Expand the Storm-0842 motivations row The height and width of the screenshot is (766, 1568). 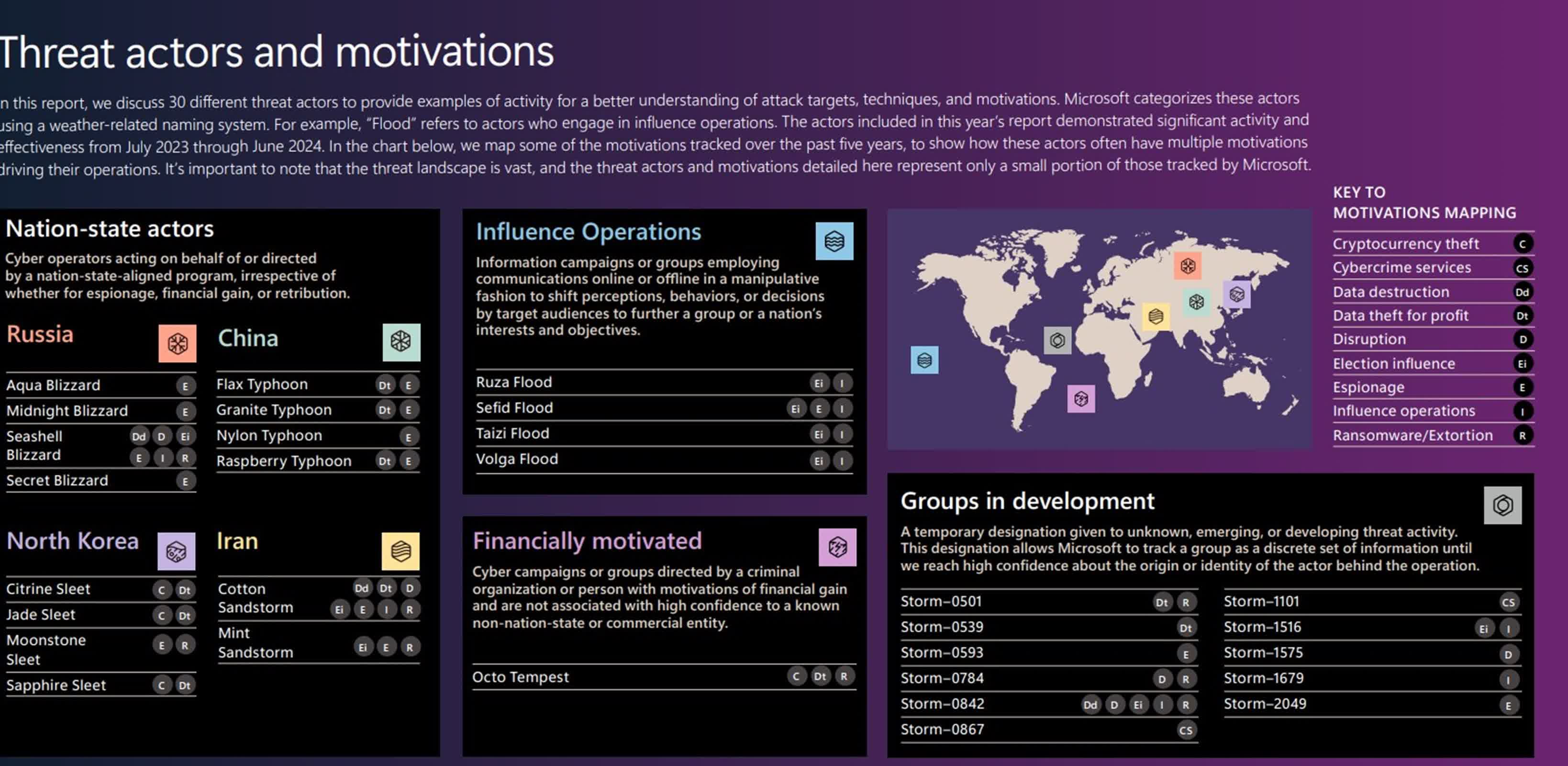coord(943,704)
